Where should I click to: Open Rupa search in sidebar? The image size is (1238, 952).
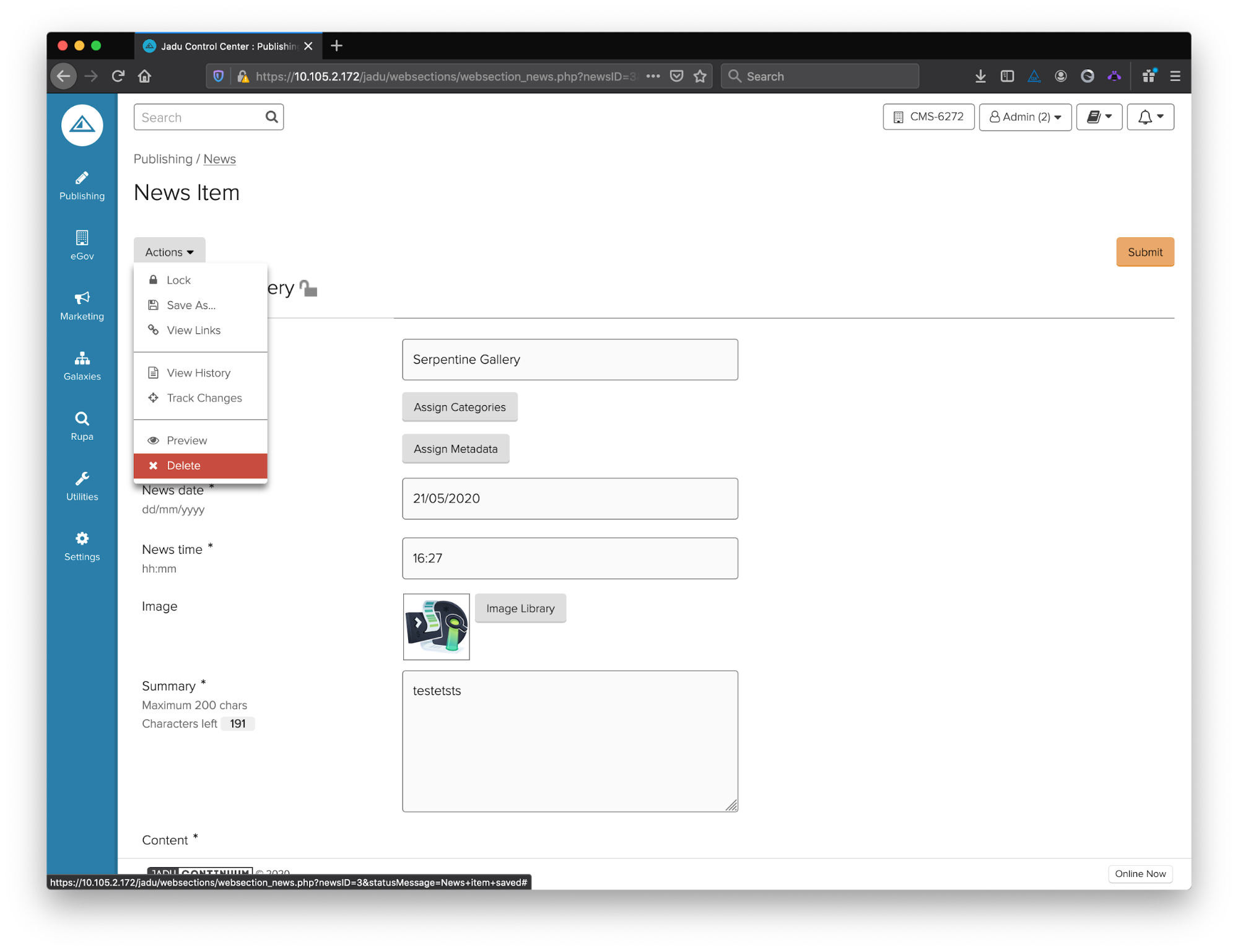(x=82, y=426)
